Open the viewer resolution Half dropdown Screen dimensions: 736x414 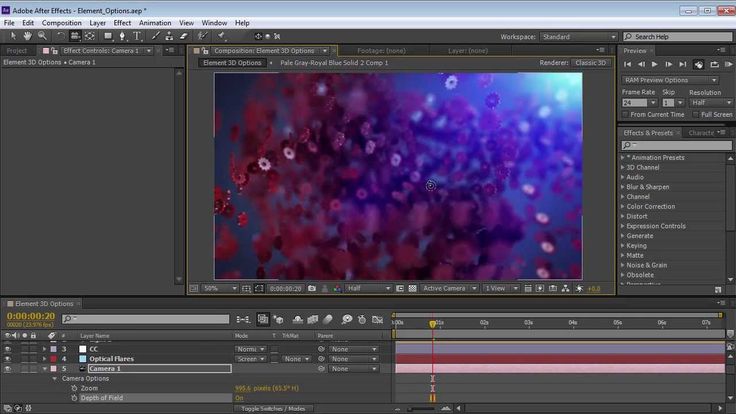click(x=368, y=288)
